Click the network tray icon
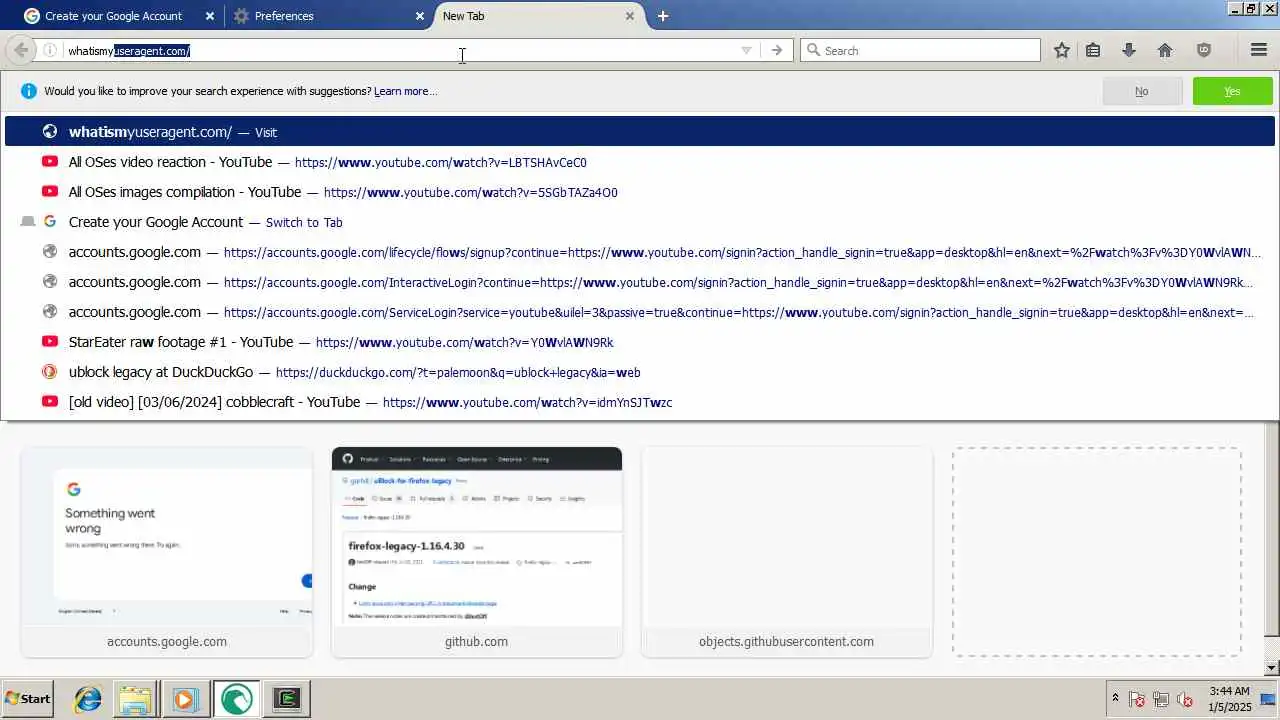 (1161, 699)
